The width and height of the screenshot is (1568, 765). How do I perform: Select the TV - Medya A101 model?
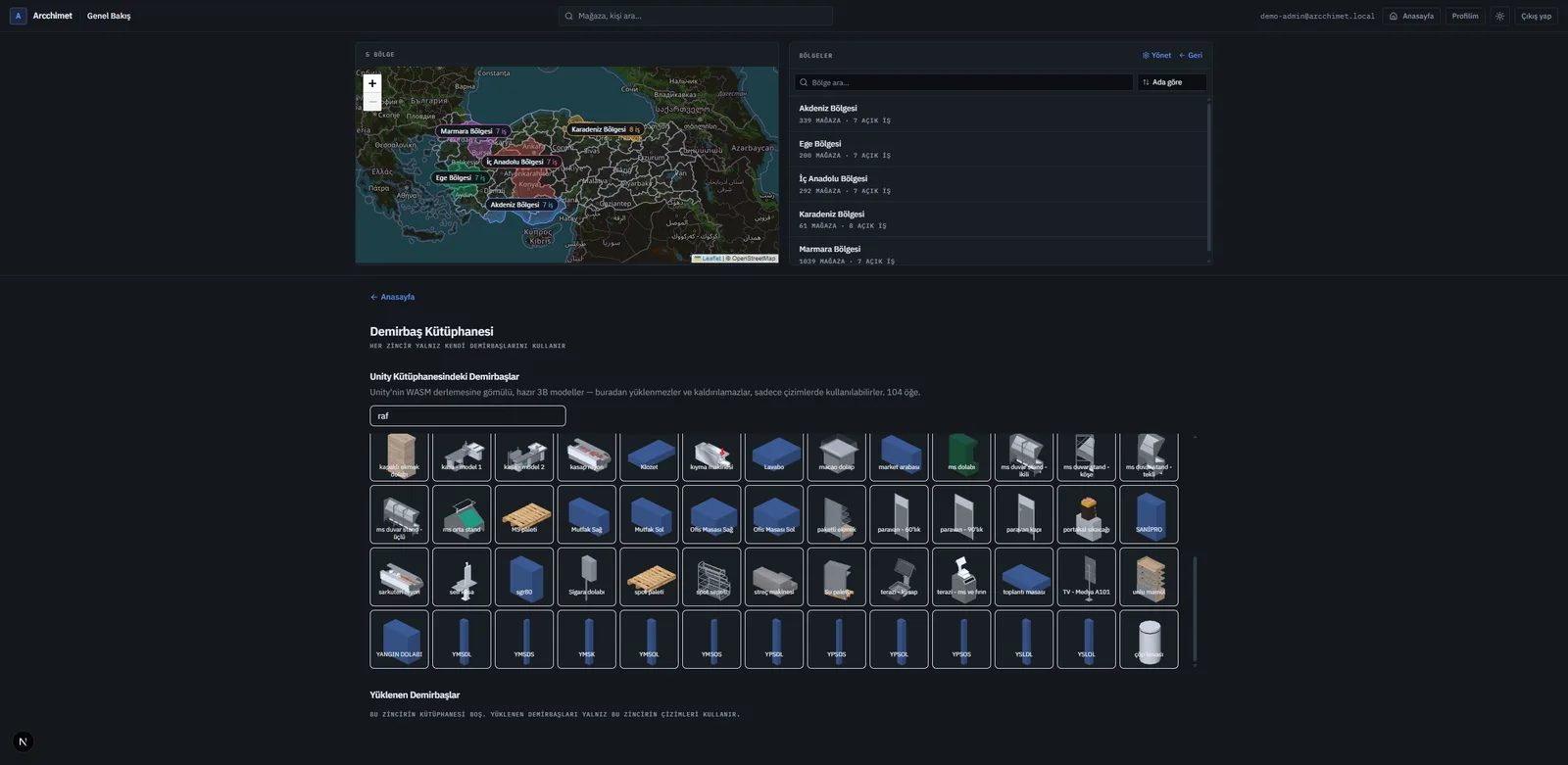1087,577
